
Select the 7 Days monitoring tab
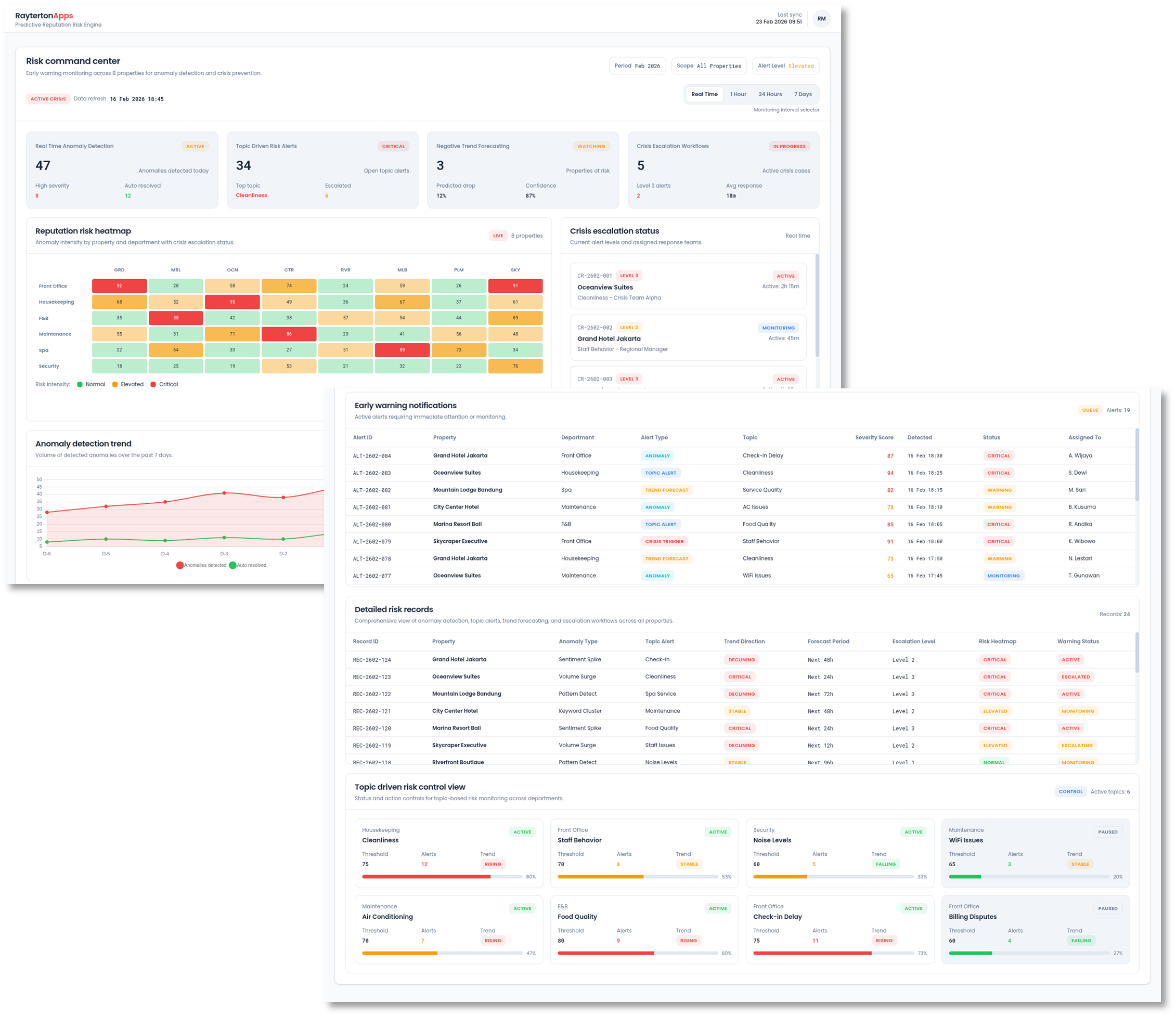pyautogui.click(x=803, y=94)
